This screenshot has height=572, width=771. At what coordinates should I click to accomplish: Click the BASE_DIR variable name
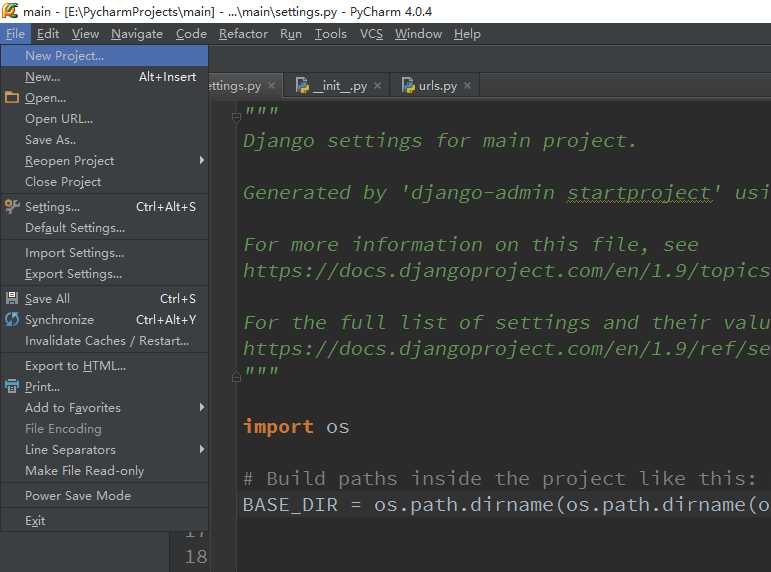[x=291, y=505]
